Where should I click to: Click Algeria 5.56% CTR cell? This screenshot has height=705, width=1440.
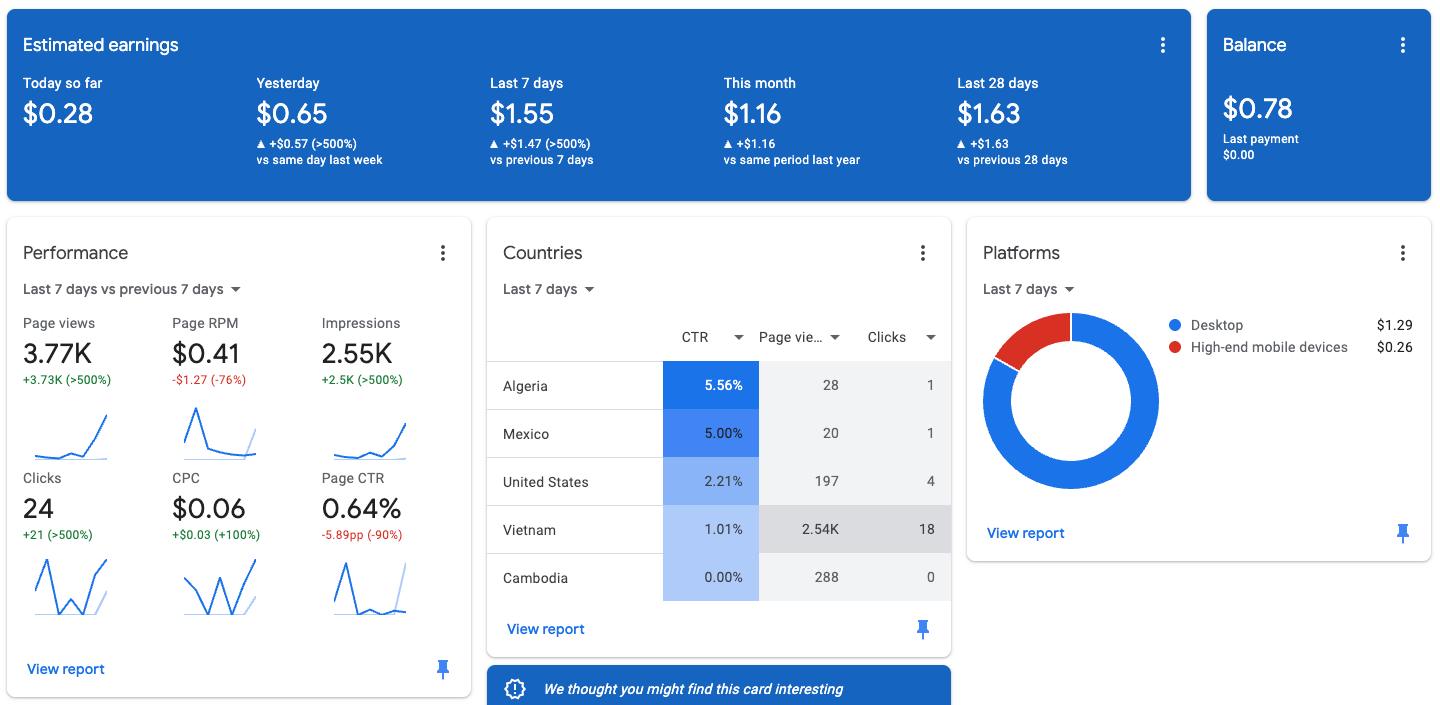711,385
